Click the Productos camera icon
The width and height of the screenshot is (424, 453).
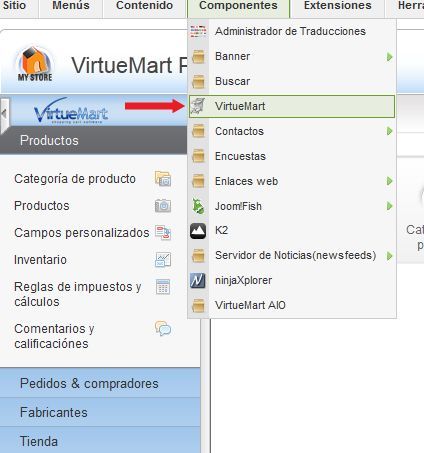click(163, 206)
